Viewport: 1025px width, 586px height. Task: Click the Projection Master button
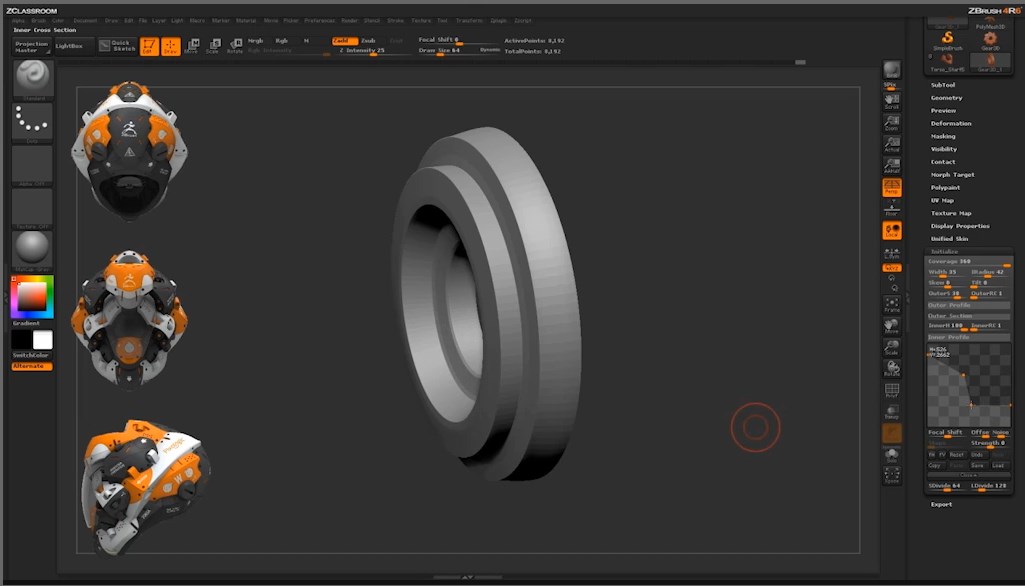pos(32,46)
